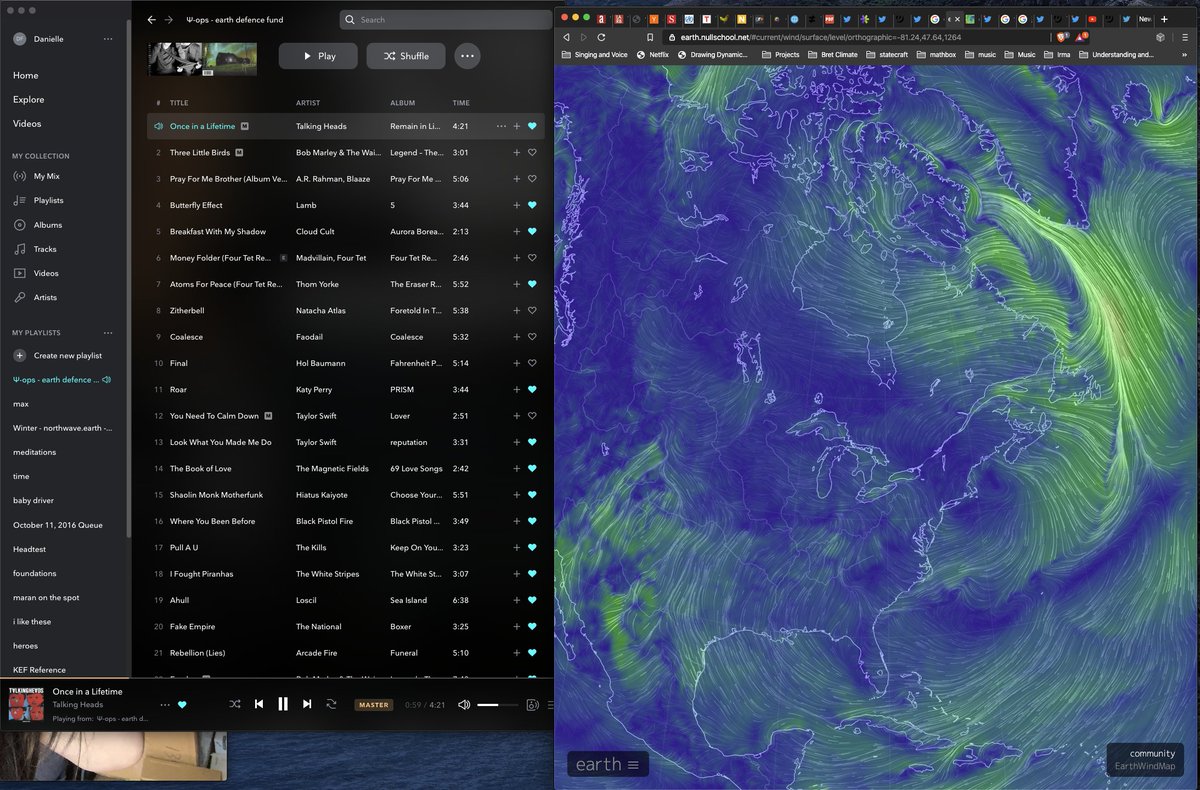Toggle favorite heart for Fake Empire
The width and height of the screenshot is (1200, 790).
(x=532, y=627)
